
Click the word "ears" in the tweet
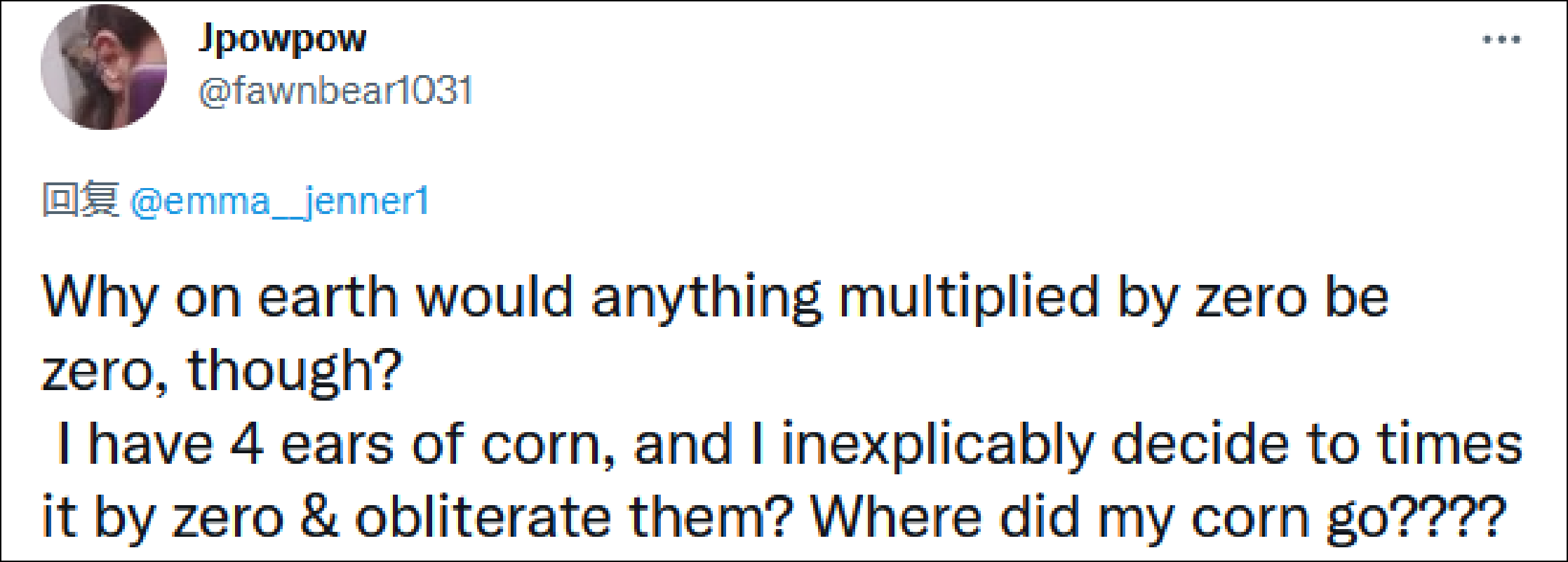[337, 445]
